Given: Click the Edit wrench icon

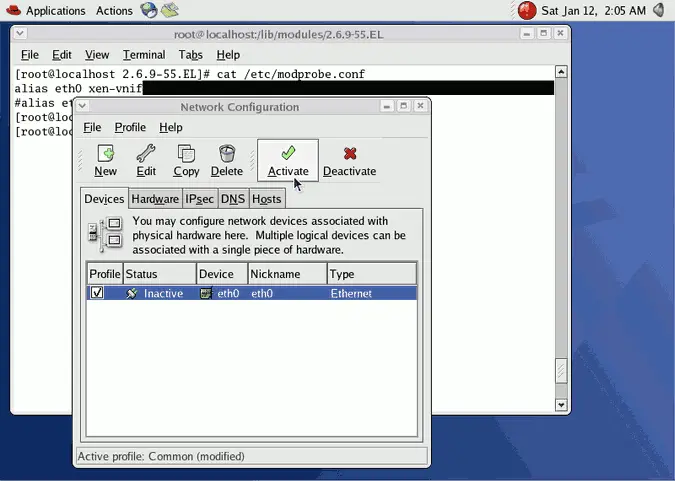Looking at the screenshot, I should pyautogui.click(x=146, y=154).
